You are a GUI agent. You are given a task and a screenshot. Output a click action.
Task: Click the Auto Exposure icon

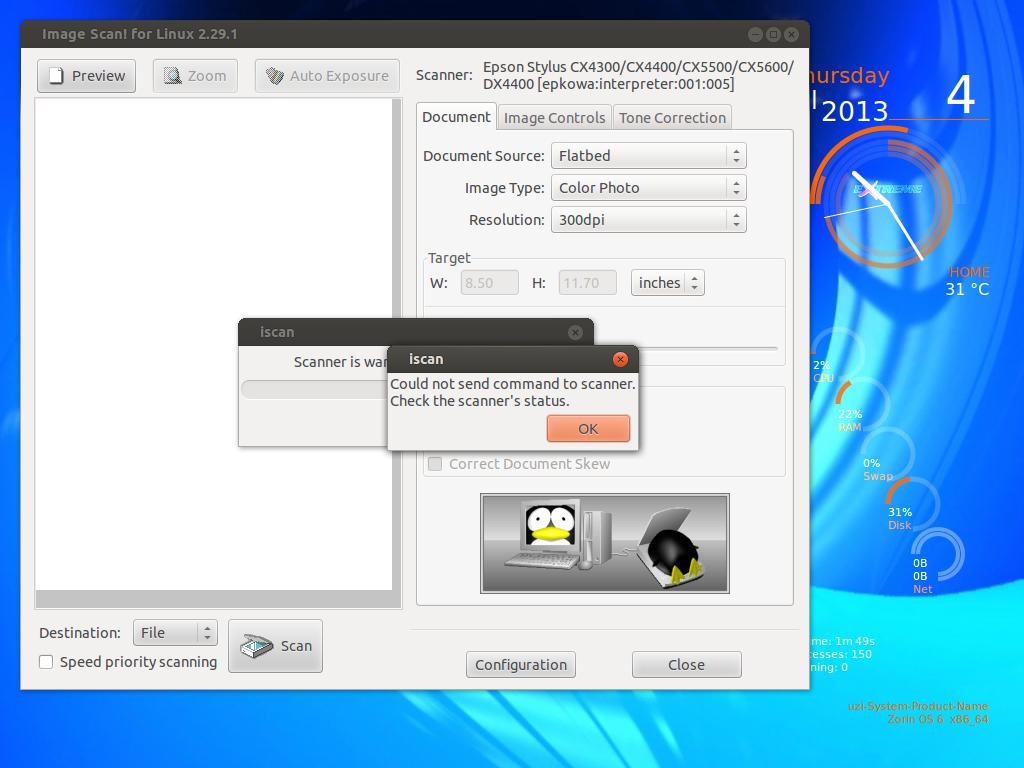(275, 76)
